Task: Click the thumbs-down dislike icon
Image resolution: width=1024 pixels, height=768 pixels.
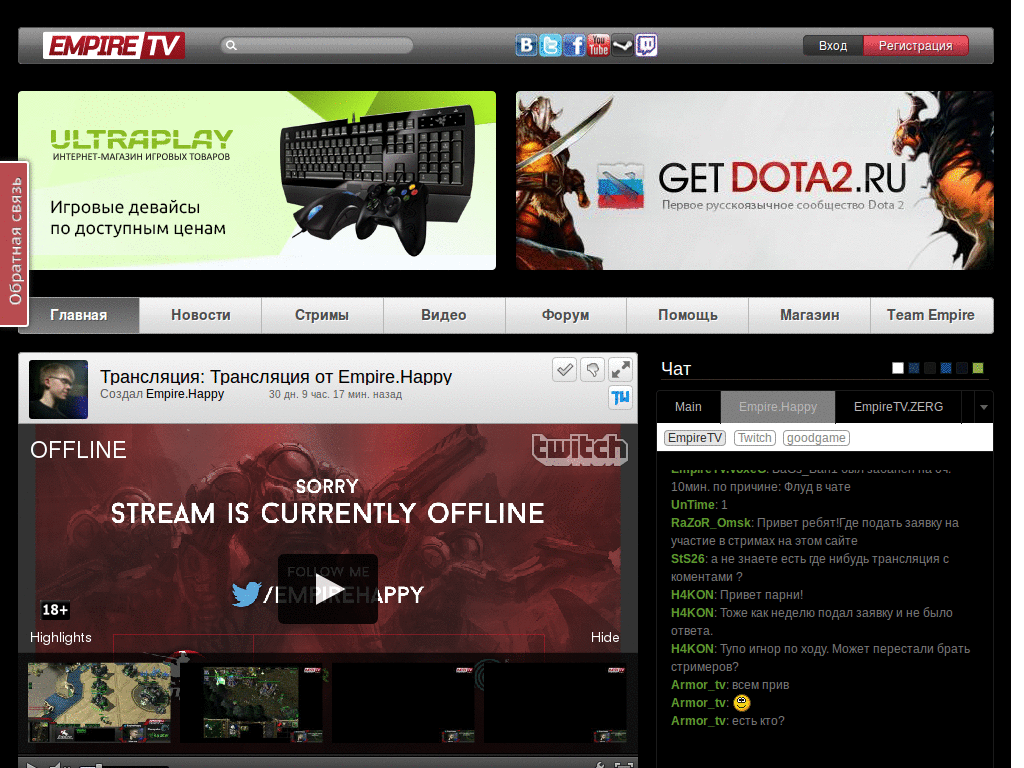Action: click(592, 370)
